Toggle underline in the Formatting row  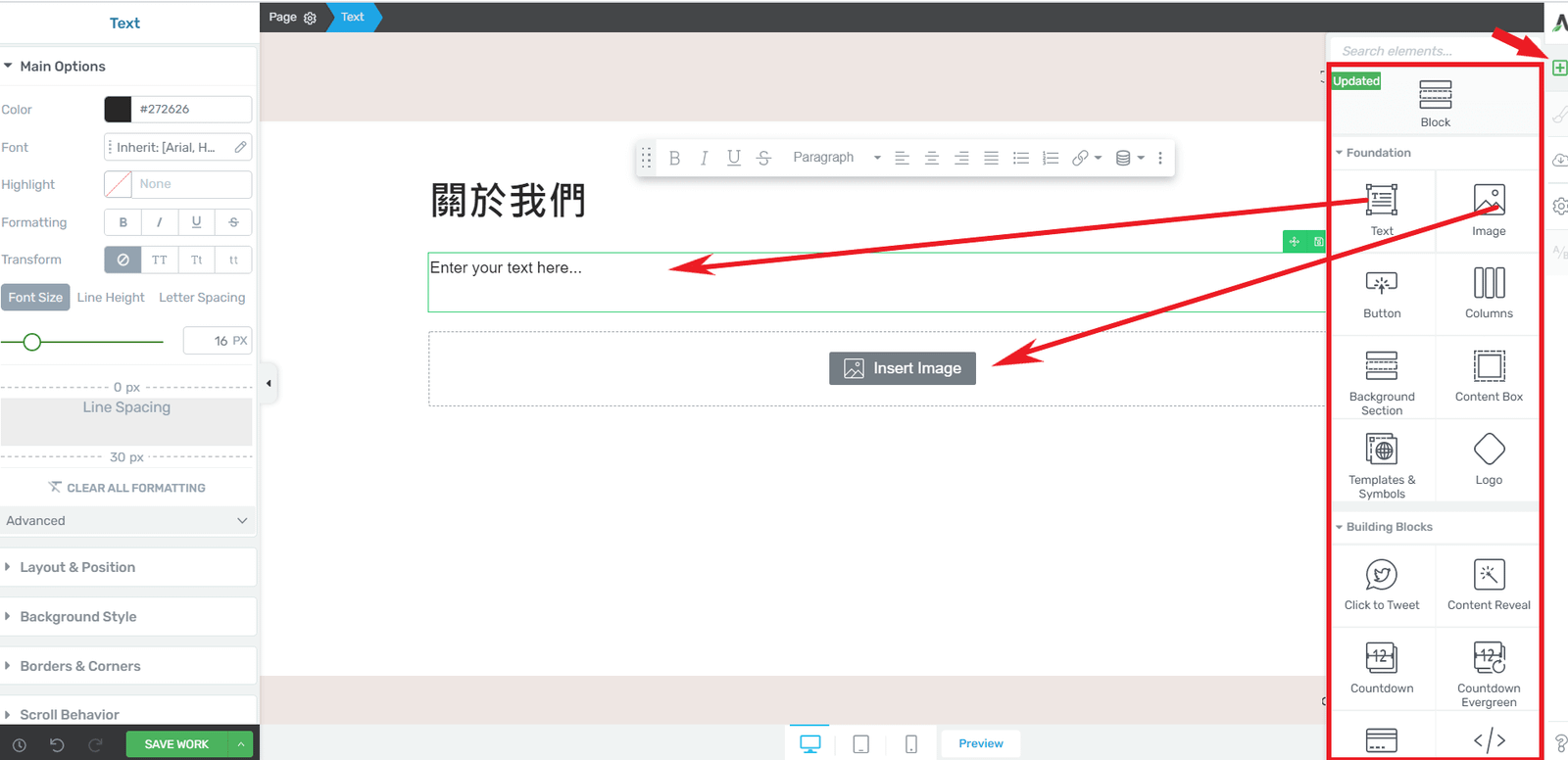(196, 222)
